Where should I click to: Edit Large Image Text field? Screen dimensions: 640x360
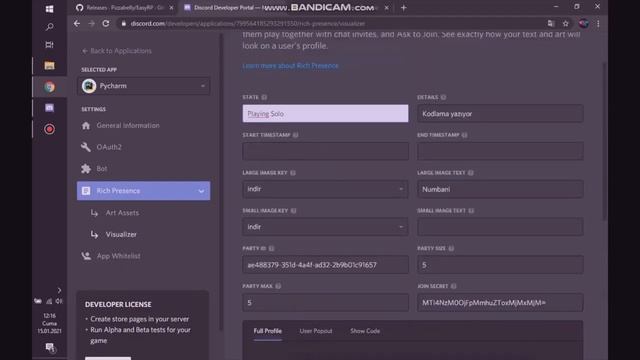pyautogui.click(x=500, y=189)
